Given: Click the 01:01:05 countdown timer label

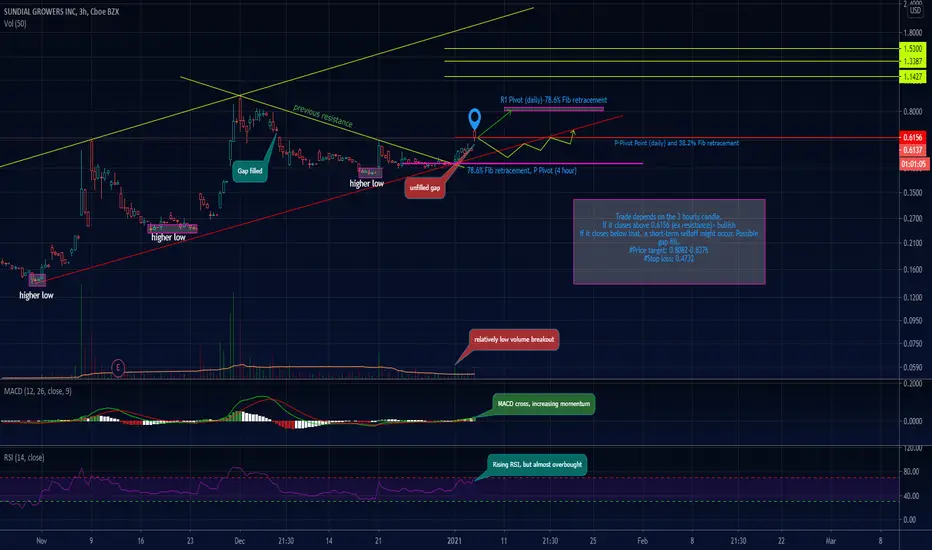Looking at the screenshot, I should coord(914,164).
